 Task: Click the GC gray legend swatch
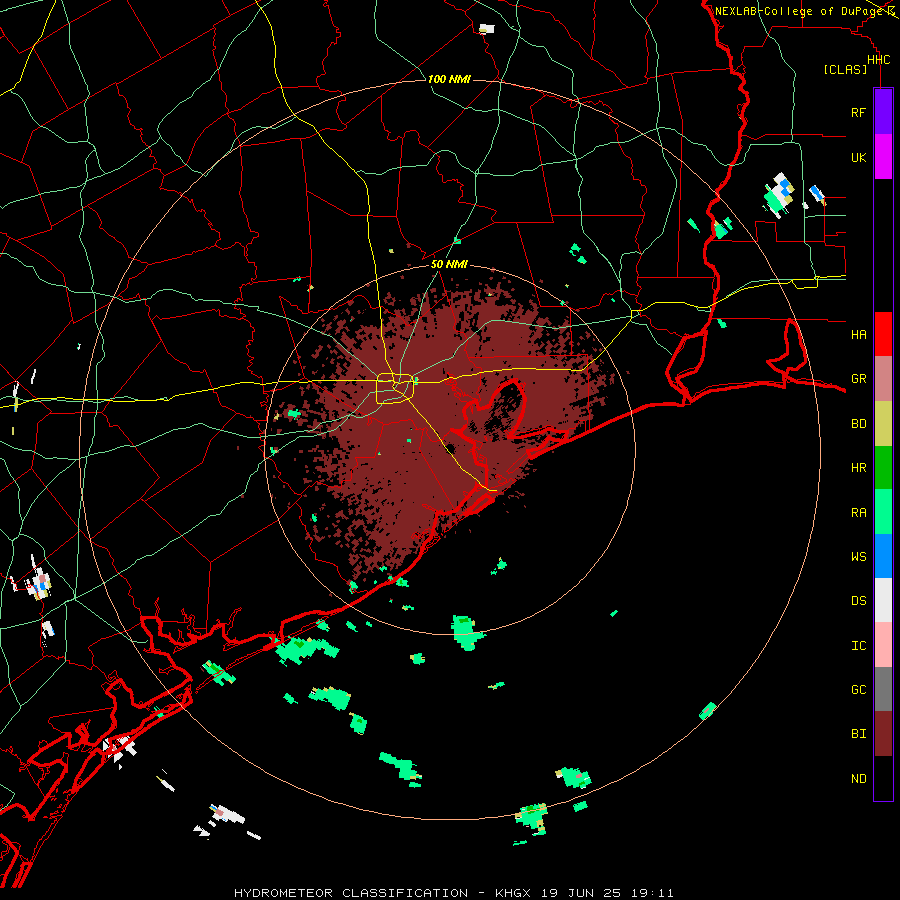pyautogui.click(x=883, y=689)
